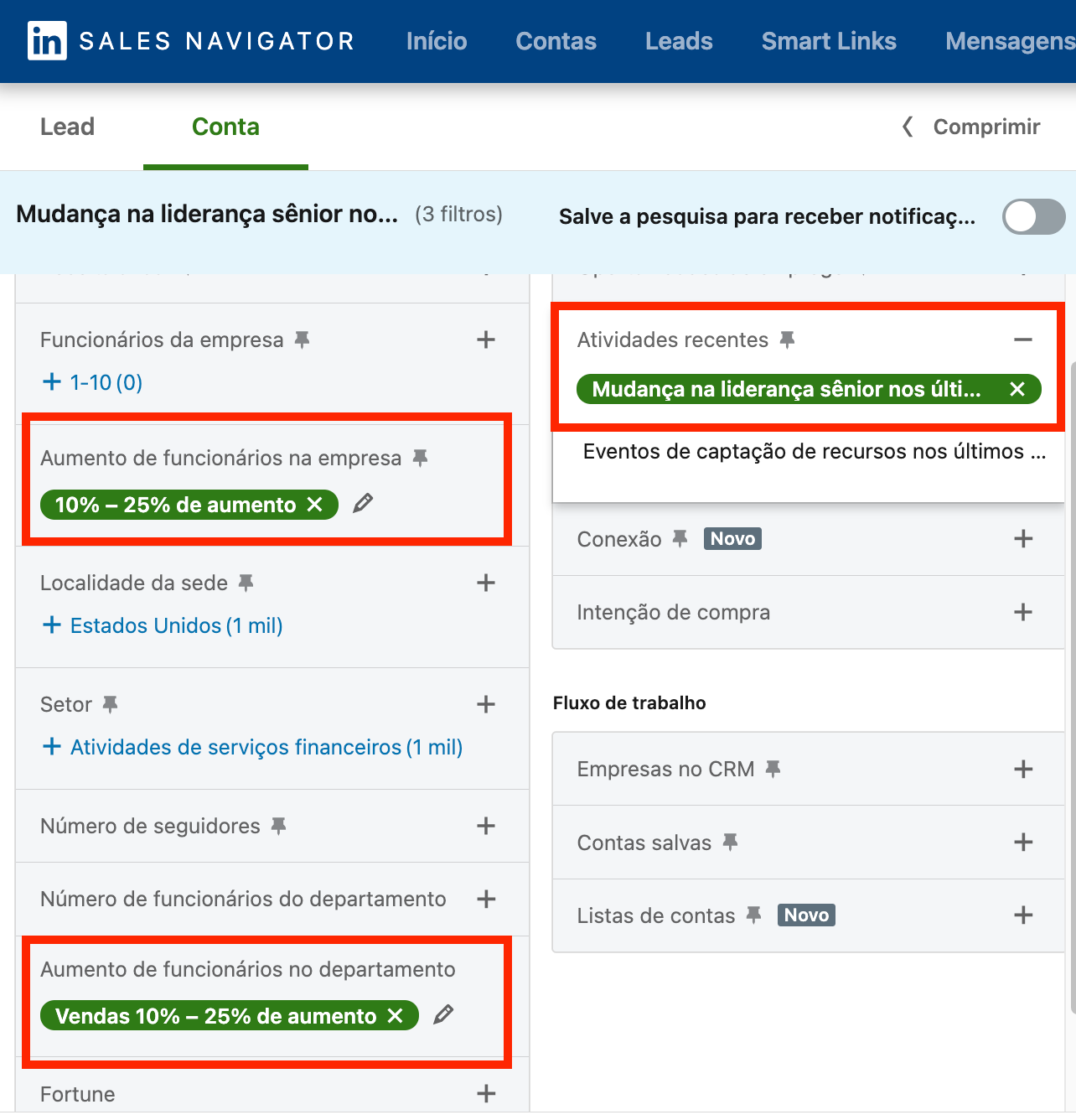Pin the Listas de contas filter
The image size is (1076, 1120).
tap(754, 915)
